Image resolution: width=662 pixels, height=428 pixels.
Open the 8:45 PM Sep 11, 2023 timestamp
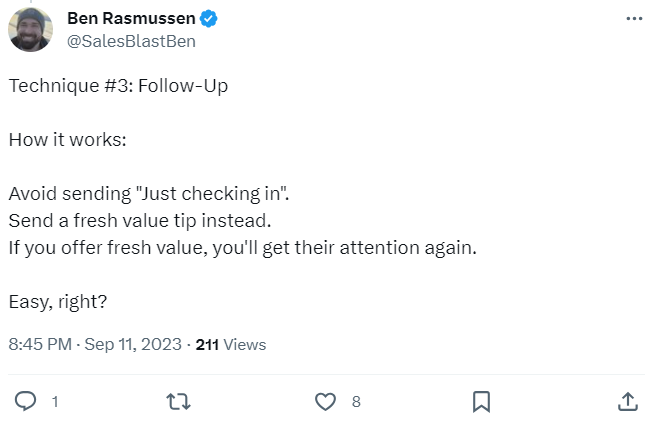[95, 344]
